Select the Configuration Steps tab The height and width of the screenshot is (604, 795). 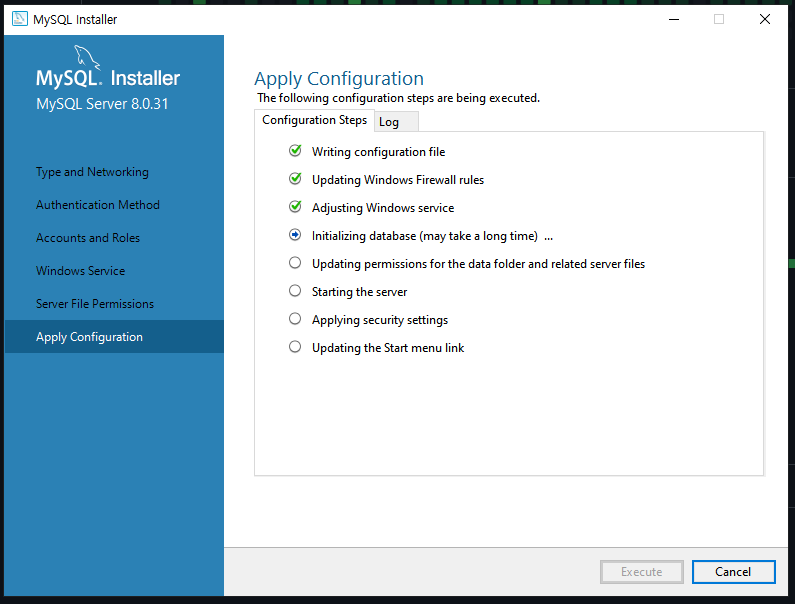pos(314,120)
